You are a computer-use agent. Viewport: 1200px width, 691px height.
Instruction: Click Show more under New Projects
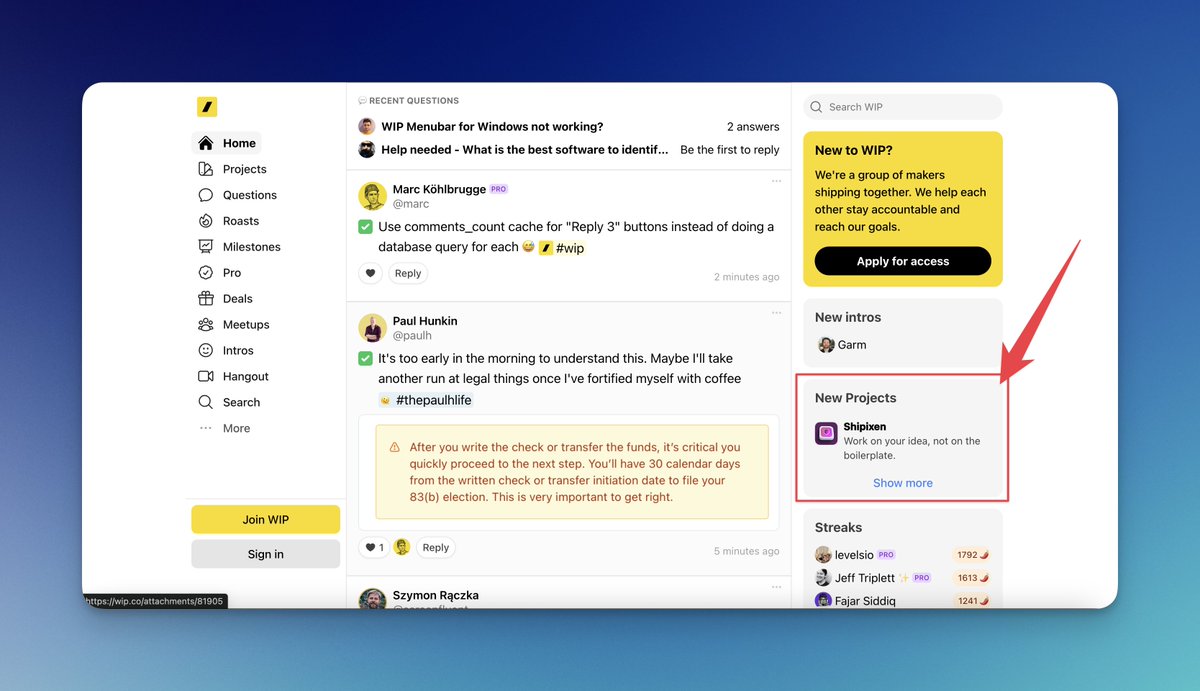(903, 483)
